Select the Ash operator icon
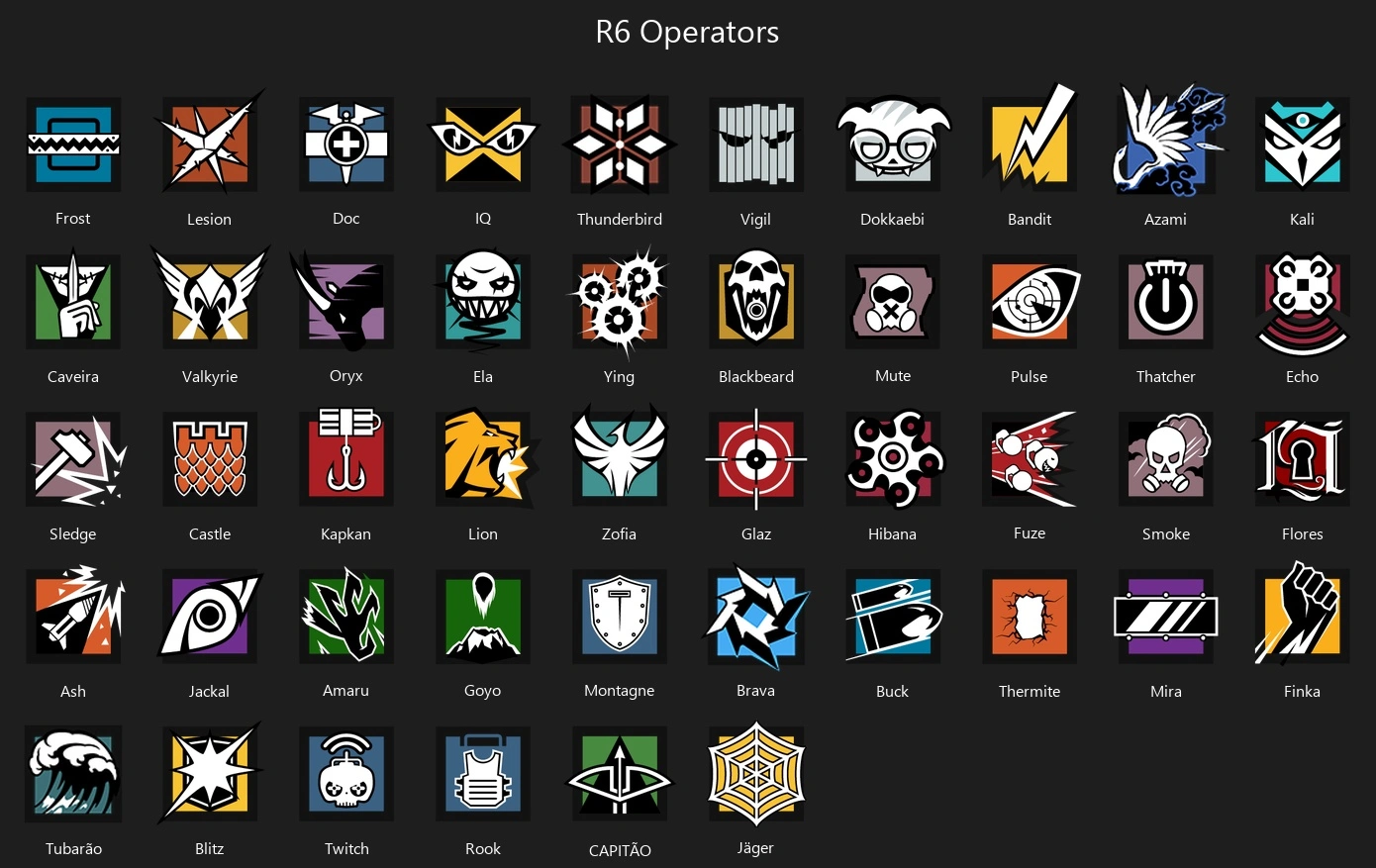Screen dimensions: 1376x868 point(73,616)
